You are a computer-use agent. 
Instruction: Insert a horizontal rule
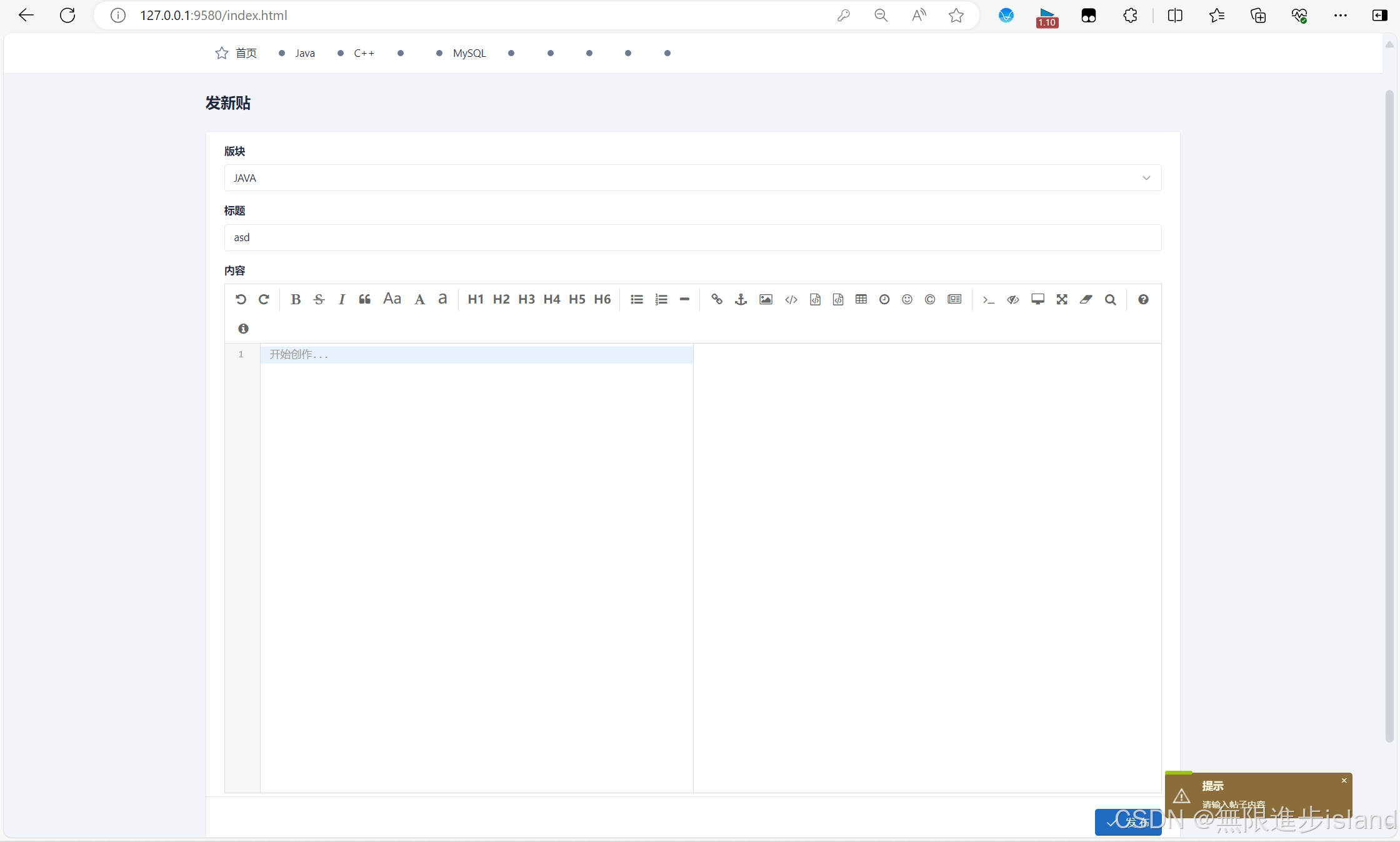[x=684, y=299]
